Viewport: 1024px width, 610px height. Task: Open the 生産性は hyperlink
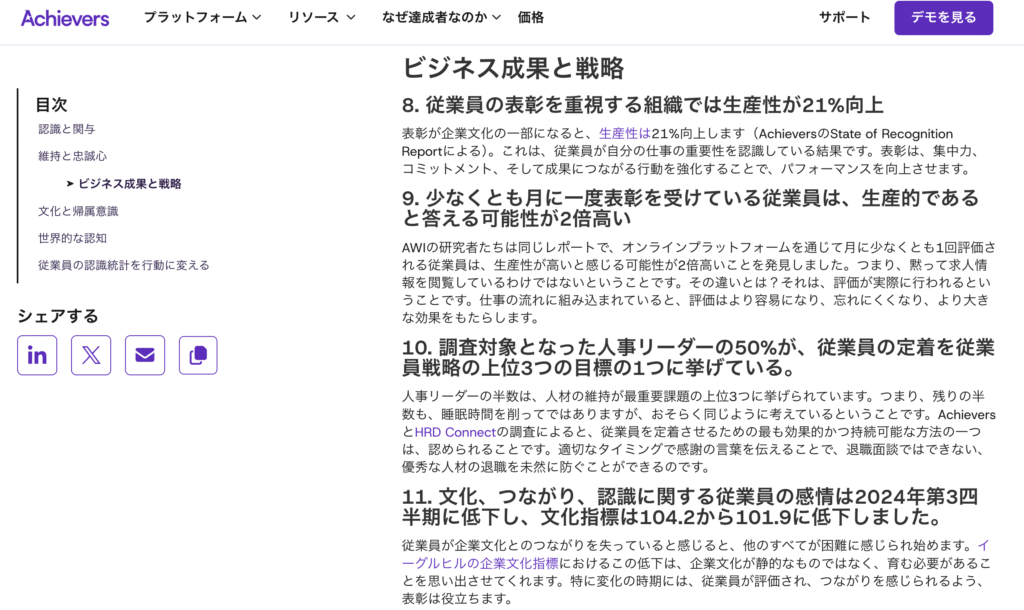tap(625, 134)
